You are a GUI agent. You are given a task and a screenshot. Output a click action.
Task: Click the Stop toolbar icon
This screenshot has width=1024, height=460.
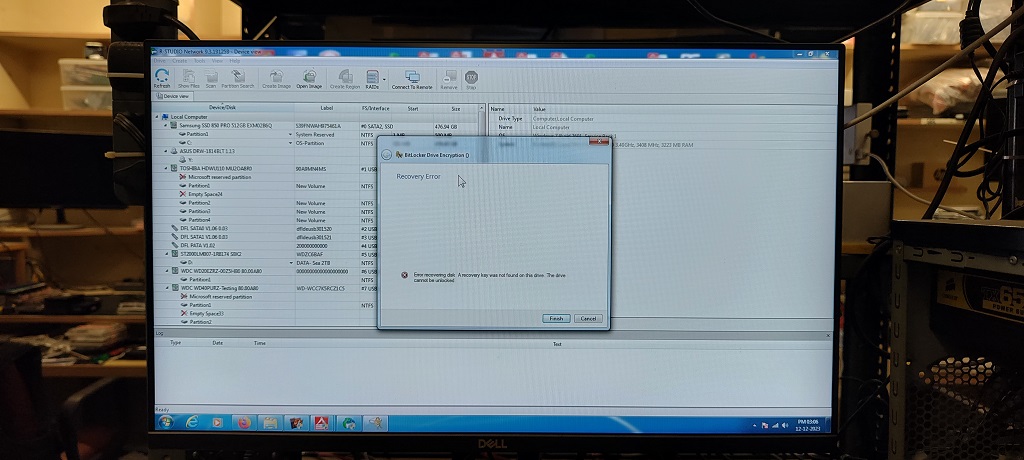coord(471,78)
